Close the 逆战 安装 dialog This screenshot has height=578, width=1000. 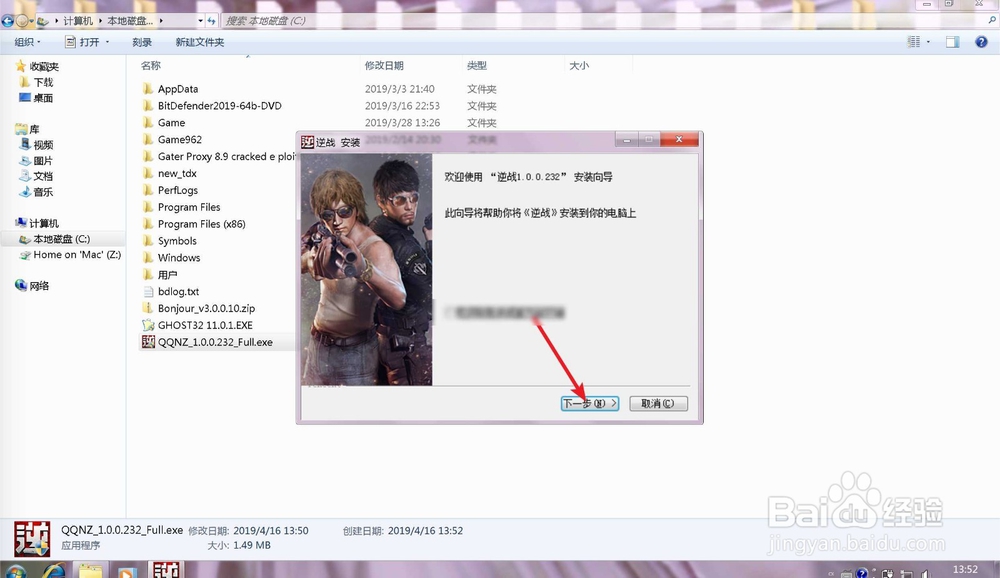click(679, 139)
